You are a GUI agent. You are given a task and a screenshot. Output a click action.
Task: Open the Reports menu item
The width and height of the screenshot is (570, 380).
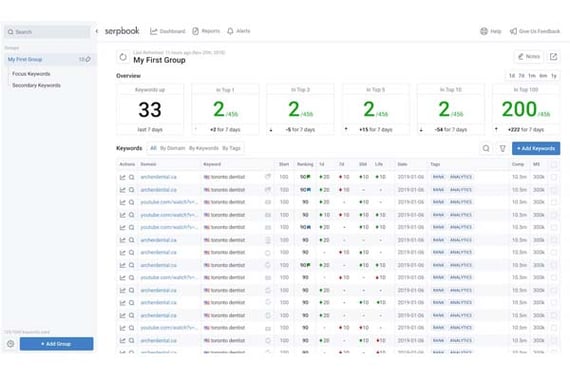(206, 31)
